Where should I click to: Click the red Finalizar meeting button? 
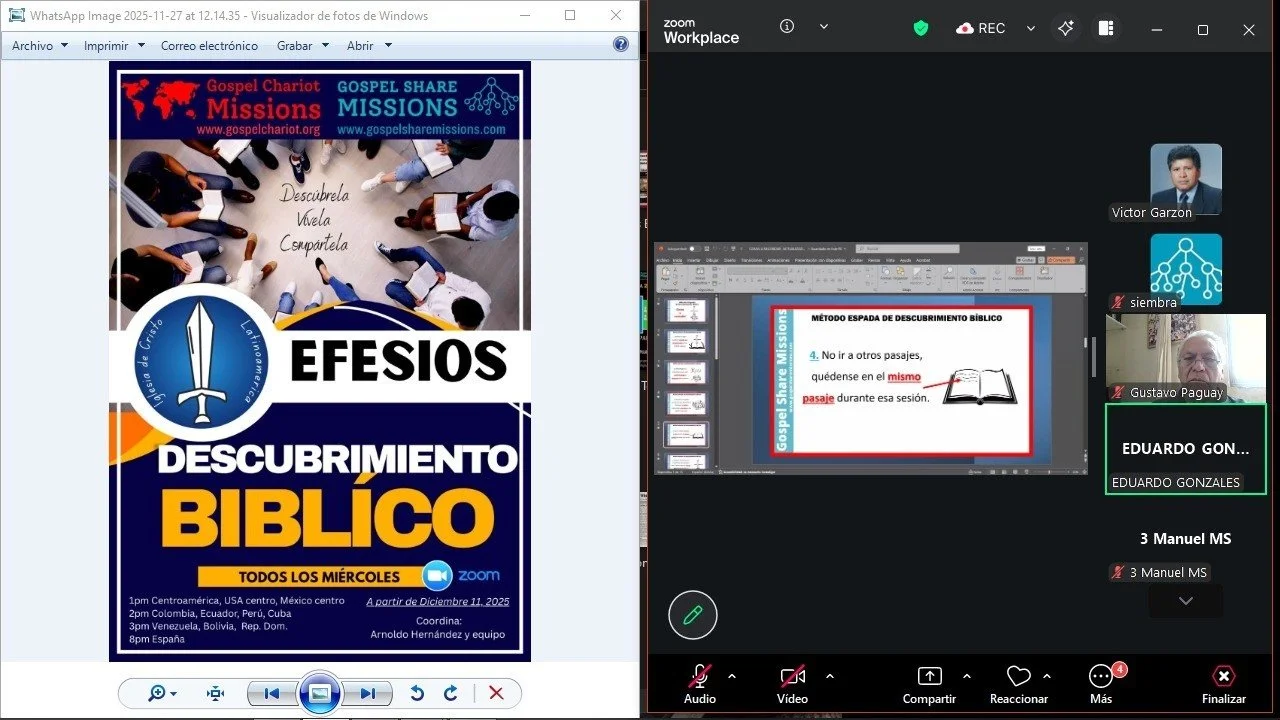1223,684
